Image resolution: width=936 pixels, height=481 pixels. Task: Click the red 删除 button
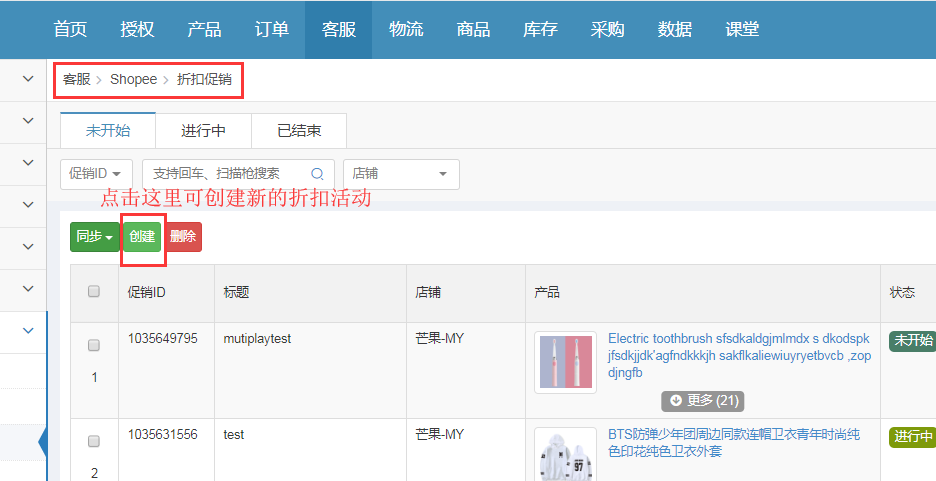(183, 237)
